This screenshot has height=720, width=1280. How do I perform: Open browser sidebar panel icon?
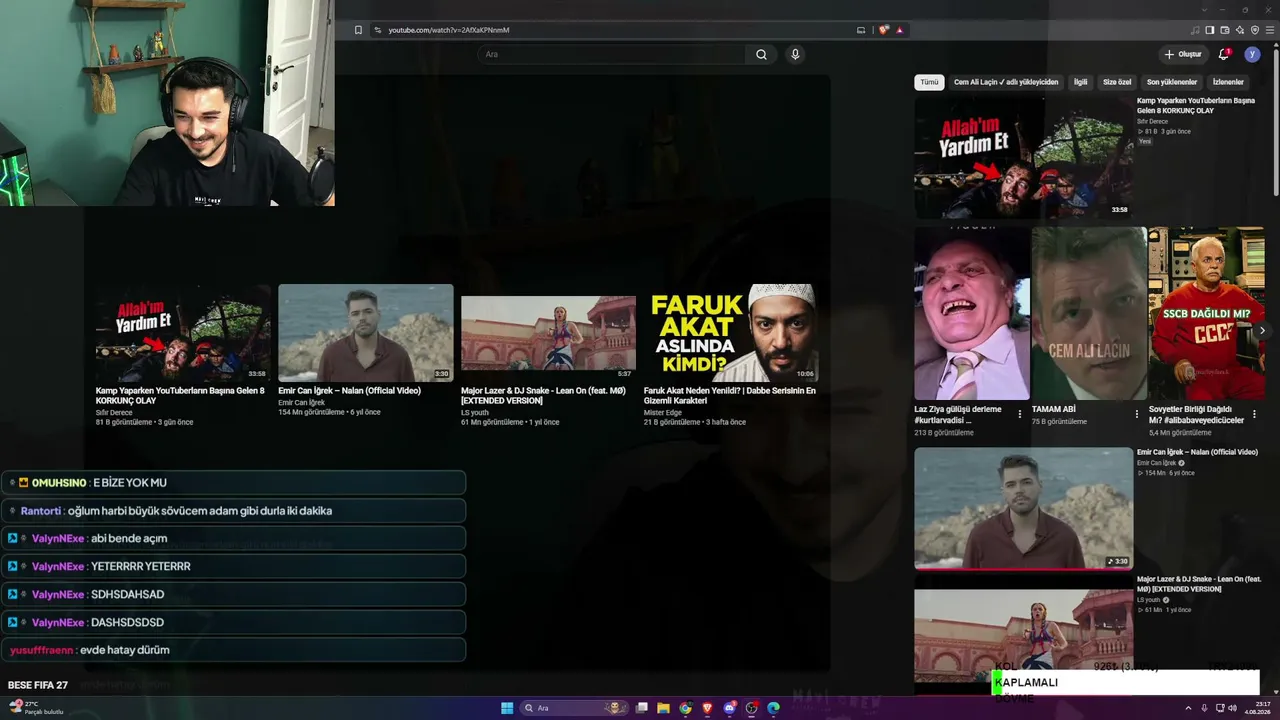tap(1209, 30)
